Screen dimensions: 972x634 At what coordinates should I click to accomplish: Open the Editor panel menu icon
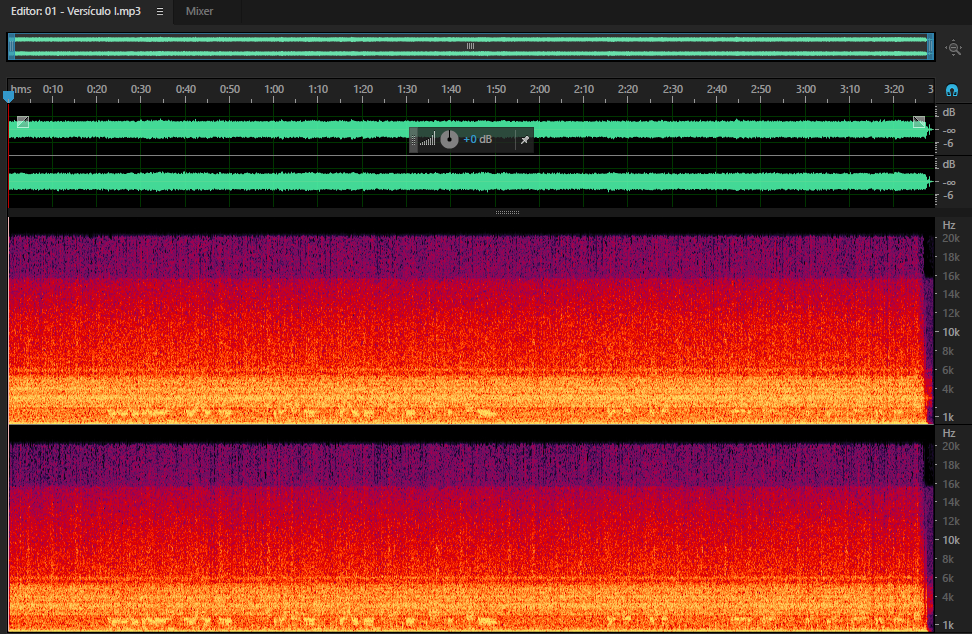point(160,12)
